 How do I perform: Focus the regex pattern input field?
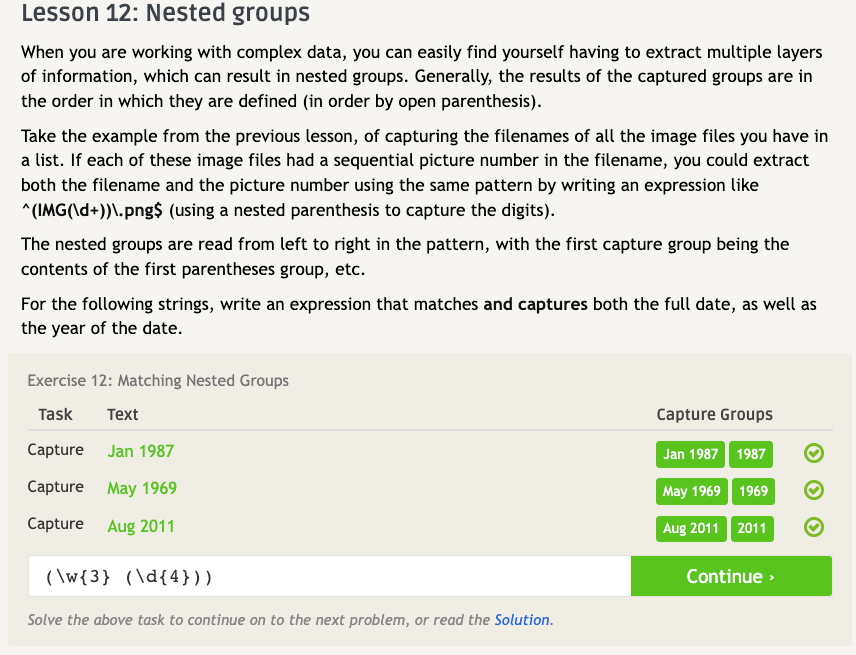330,577
